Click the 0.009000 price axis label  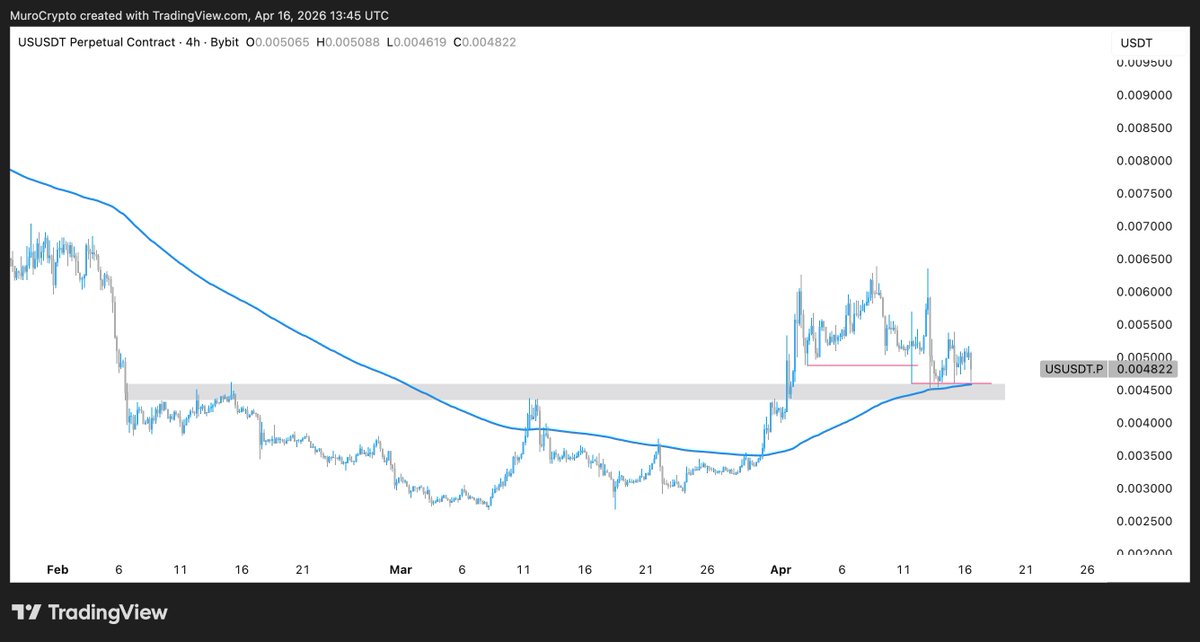click(x=1143, y=96)
